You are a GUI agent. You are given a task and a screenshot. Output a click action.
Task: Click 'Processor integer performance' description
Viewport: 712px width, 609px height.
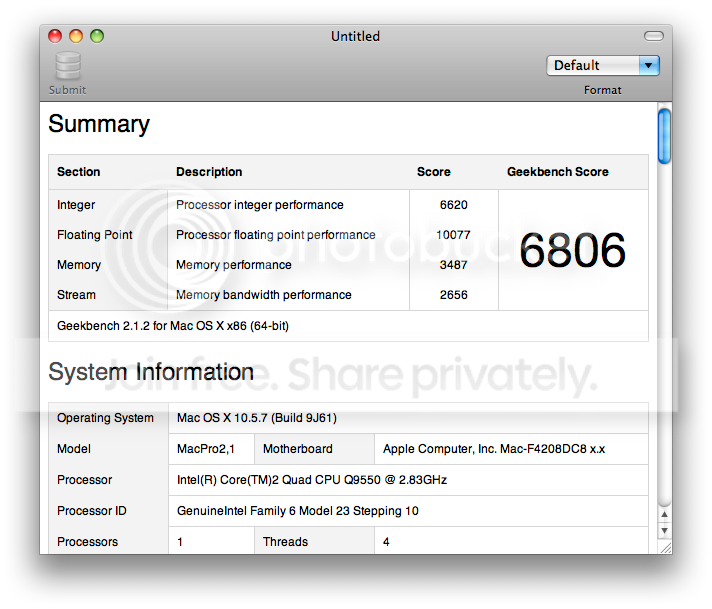(260, 205)
